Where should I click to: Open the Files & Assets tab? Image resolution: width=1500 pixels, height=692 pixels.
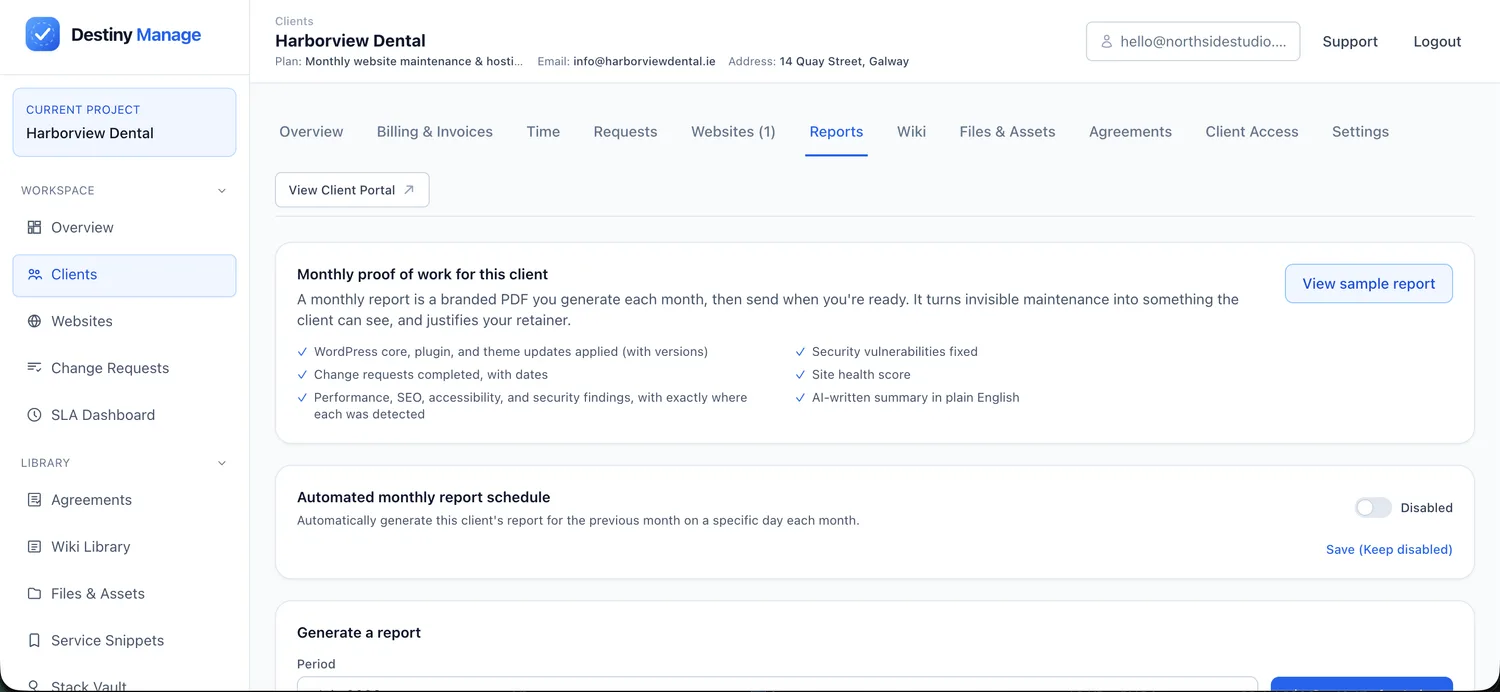tap(1007, 132)
